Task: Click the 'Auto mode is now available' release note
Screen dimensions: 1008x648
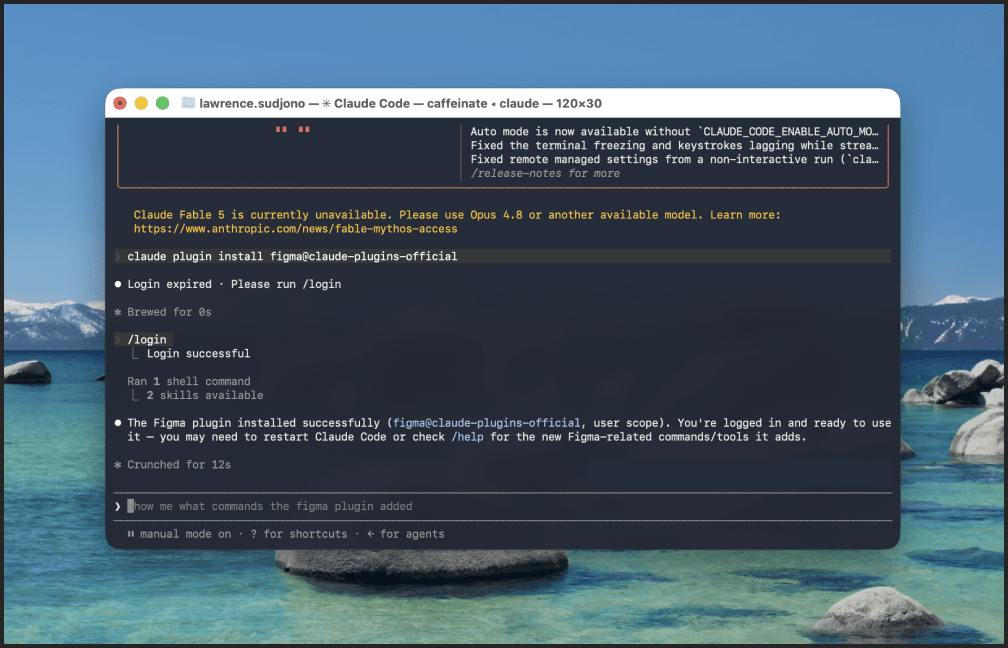Action: coord(674,132)
